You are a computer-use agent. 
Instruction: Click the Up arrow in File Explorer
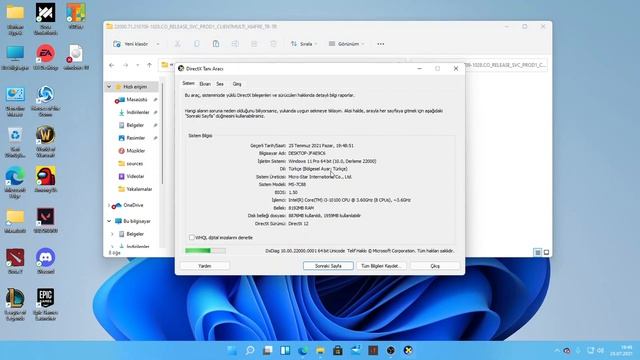149,65
